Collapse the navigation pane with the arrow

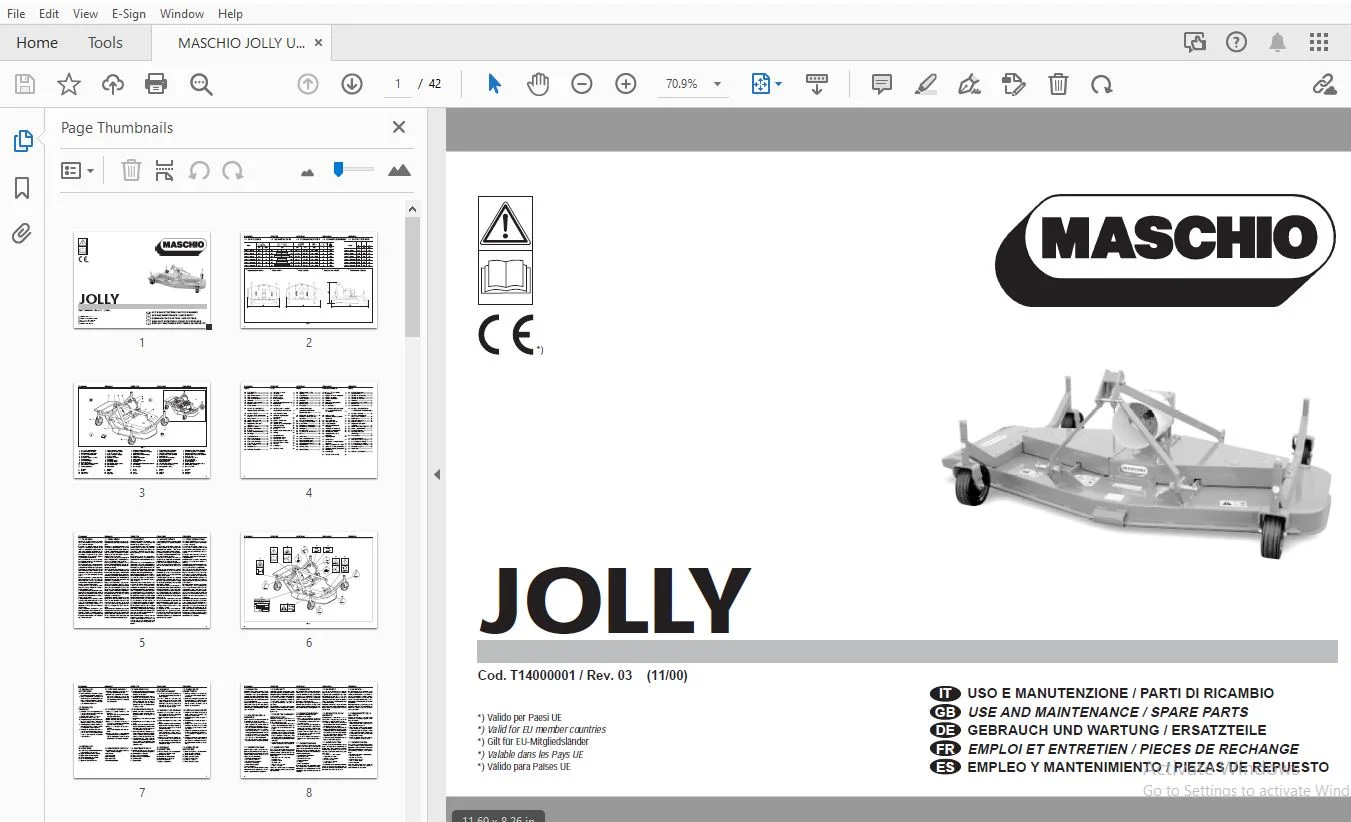[x=436, y=475]
